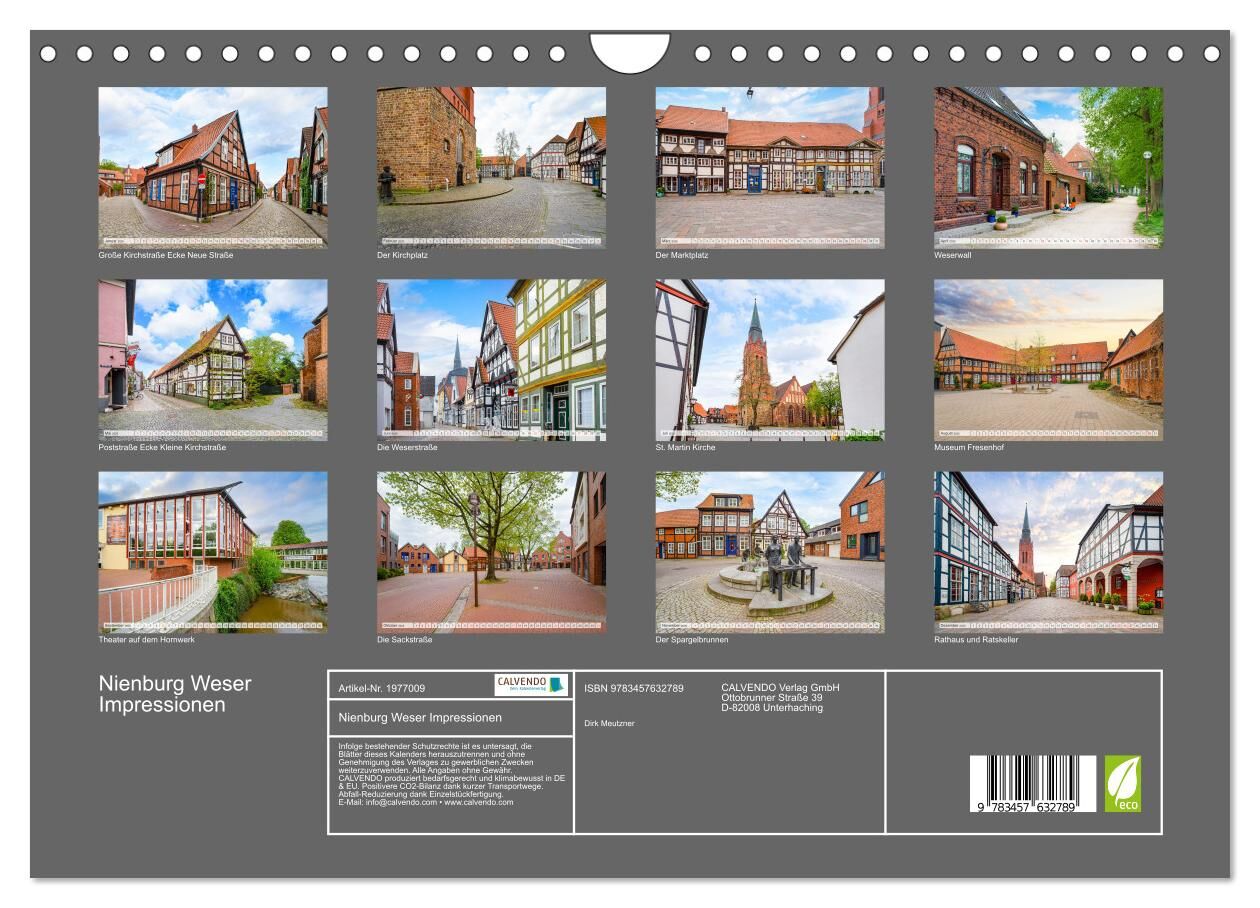The height and width of the screenshot is (908, 1260).
Task: Select the Der Kirchplatz photo
Action: pyautogui.click(x=491, y=167)
